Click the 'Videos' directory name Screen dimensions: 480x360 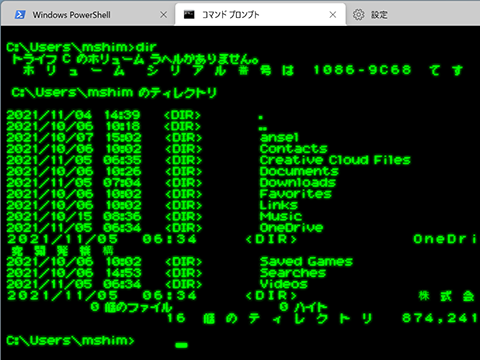click(283, 284)
